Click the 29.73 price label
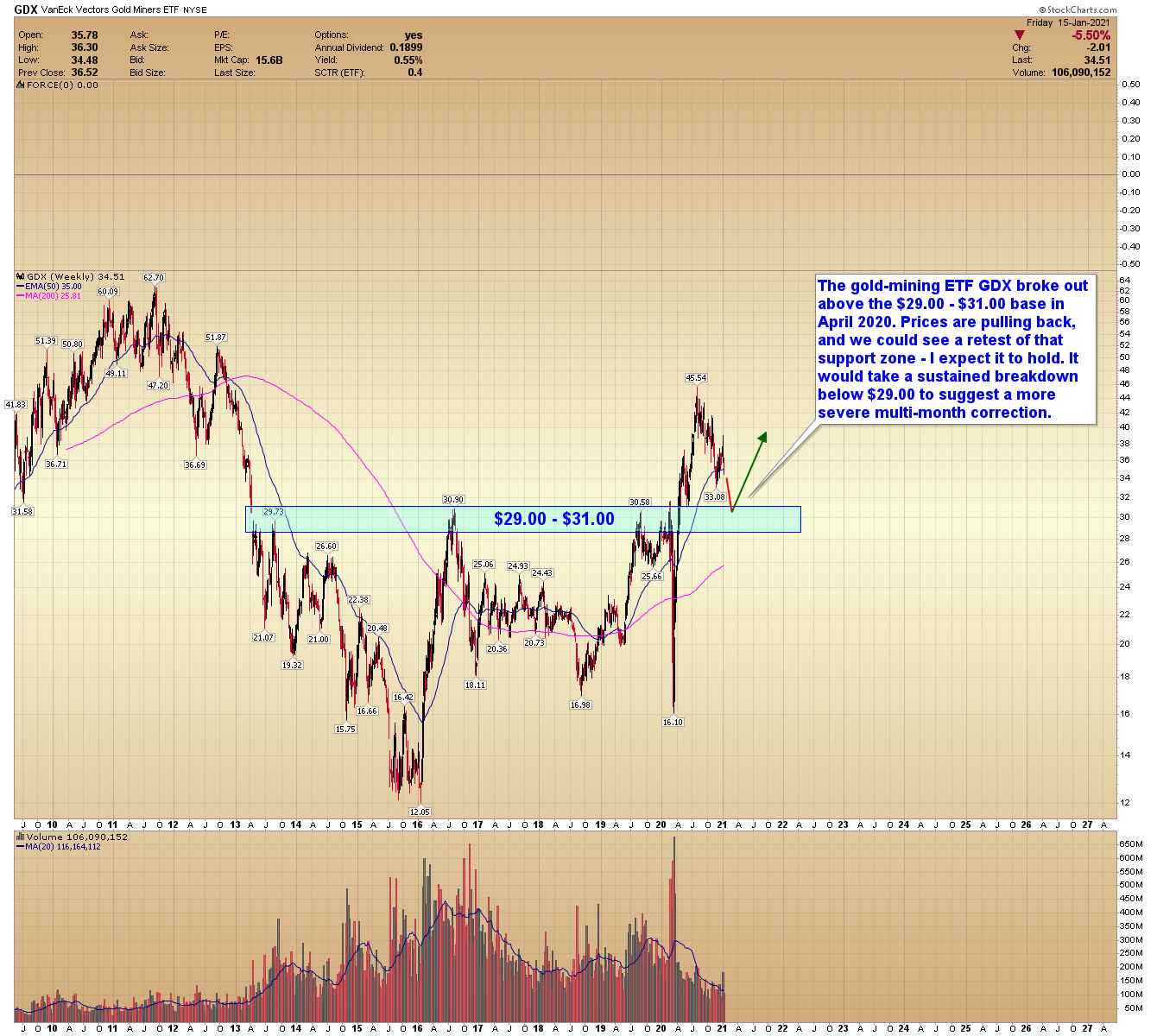The height and width of the screenshot is (1036, 1157). [x=274, y=512]
